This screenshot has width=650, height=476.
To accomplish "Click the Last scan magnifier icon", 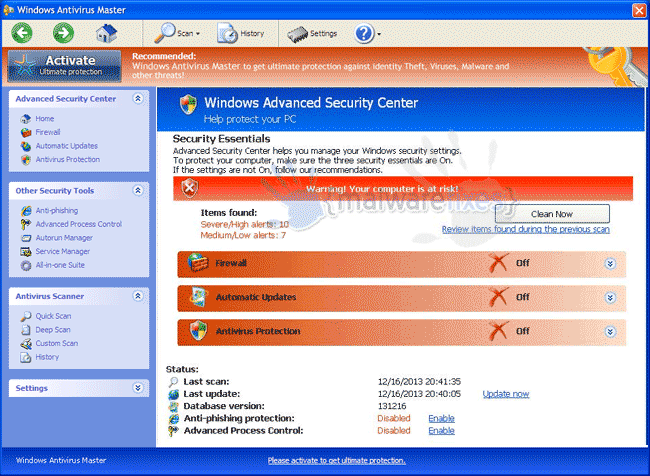I will click(173, 382).
